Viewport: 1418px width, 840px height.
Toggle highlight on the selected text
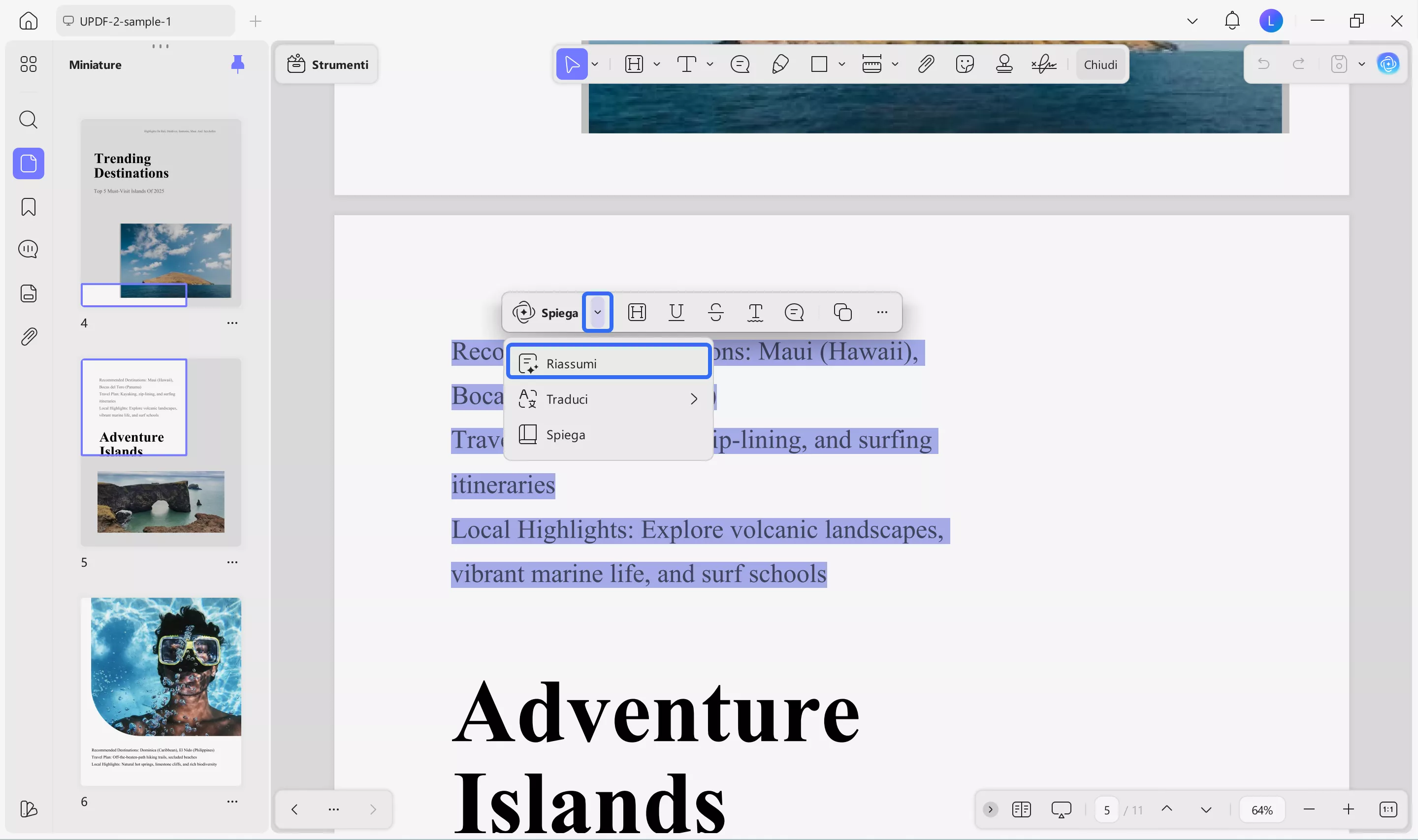point(637,312)
